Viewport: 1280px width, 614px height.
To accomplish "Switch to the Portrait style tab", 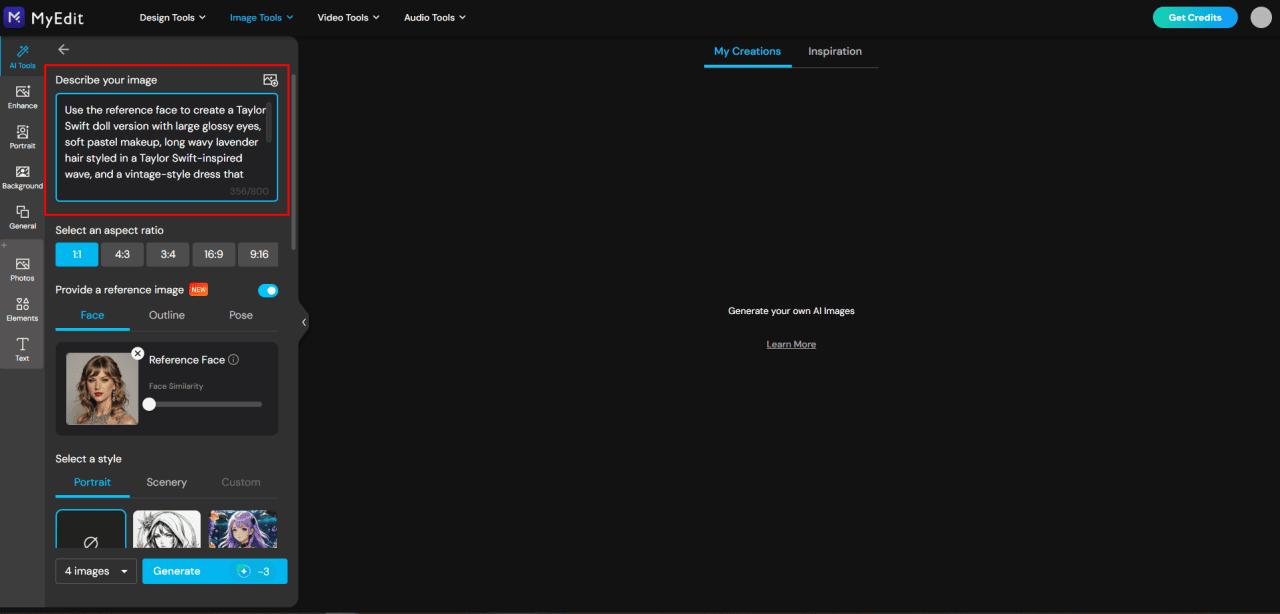I will point(92,482).
